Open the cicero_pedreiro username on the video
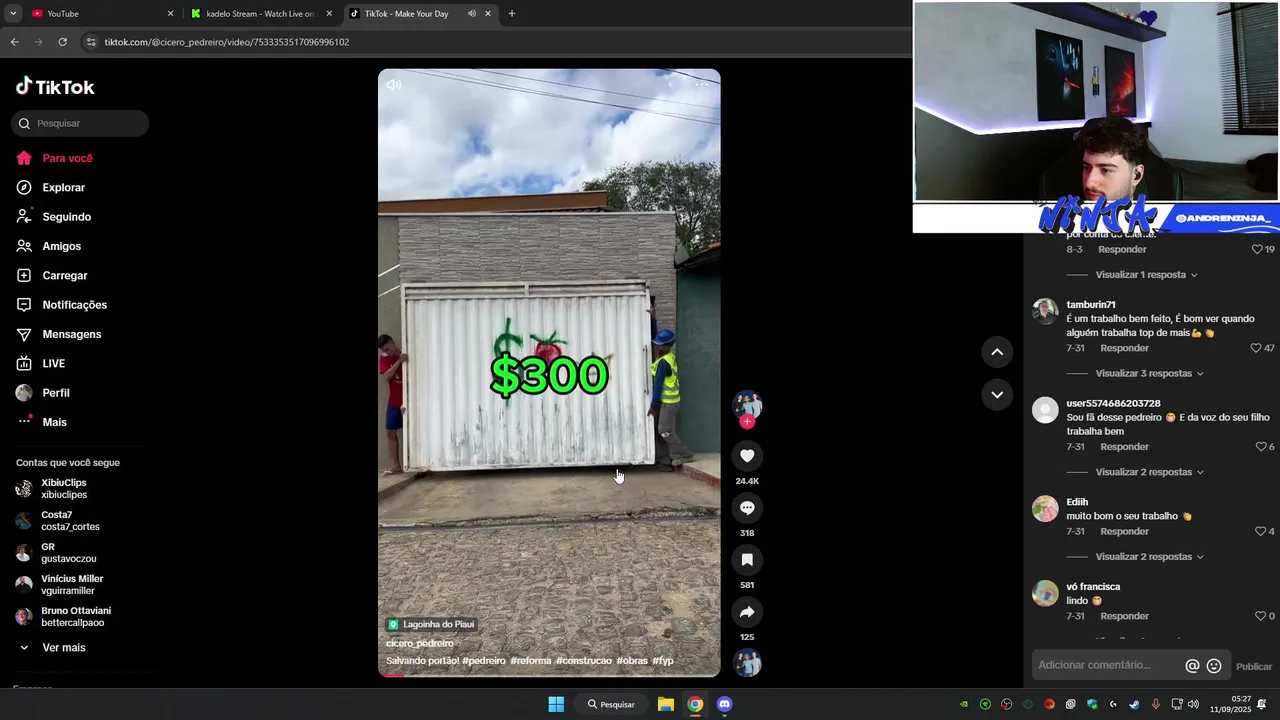The height and width of the screenshot is (720, 1280). click(420, 644)
